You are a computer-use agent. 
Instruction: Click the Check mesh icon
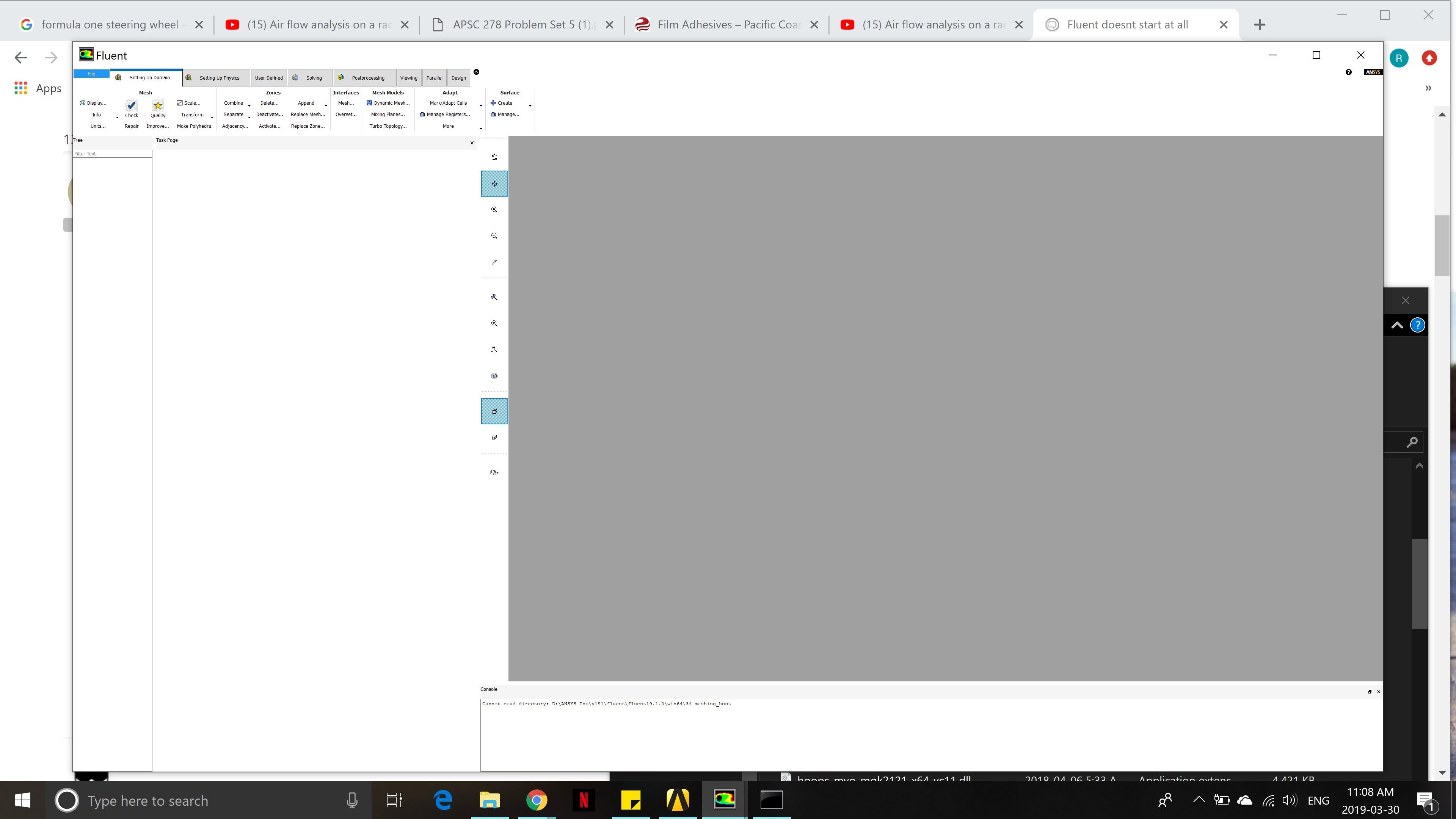[131, 106]
